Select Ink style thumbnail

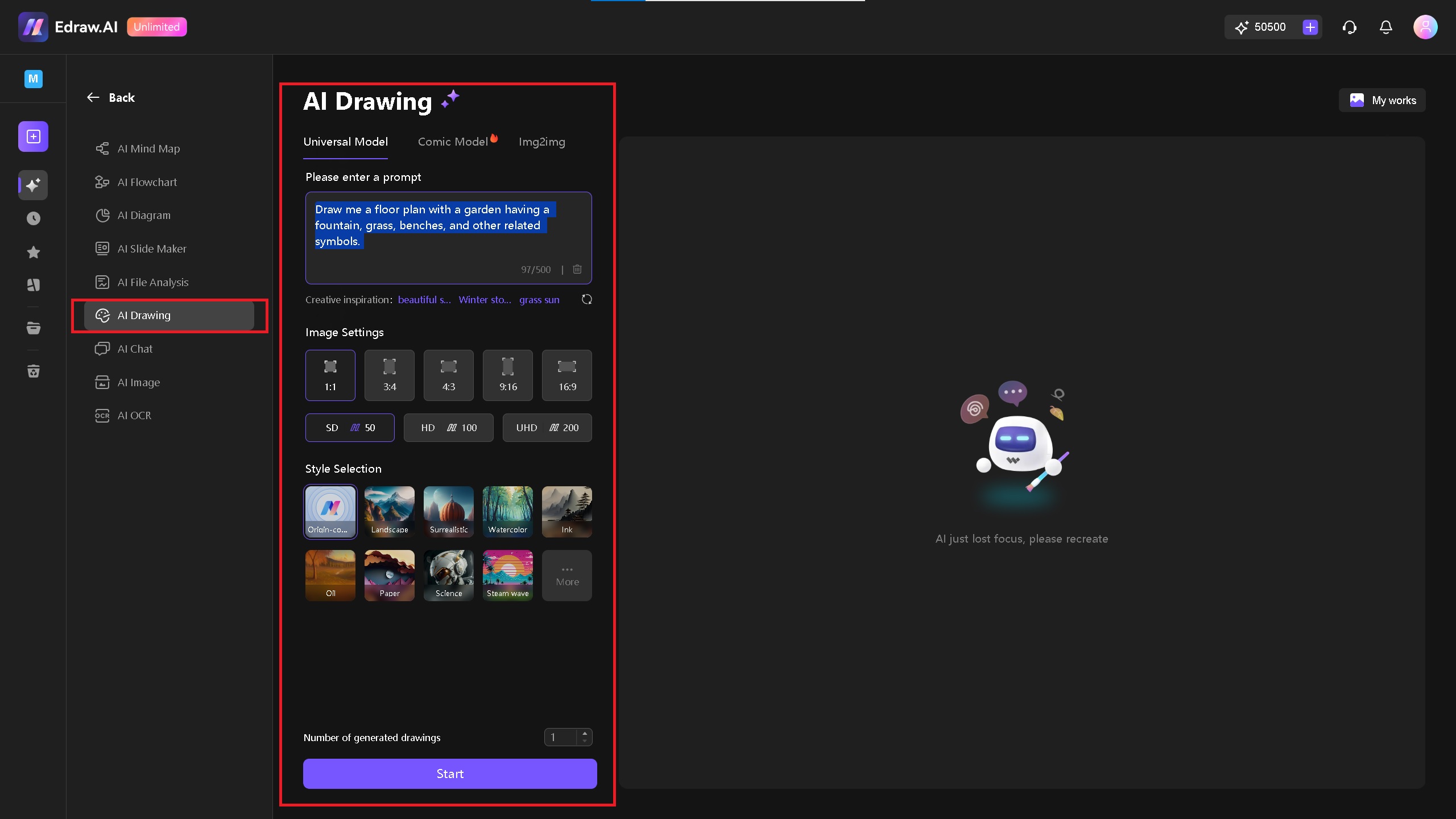[566, 511]
